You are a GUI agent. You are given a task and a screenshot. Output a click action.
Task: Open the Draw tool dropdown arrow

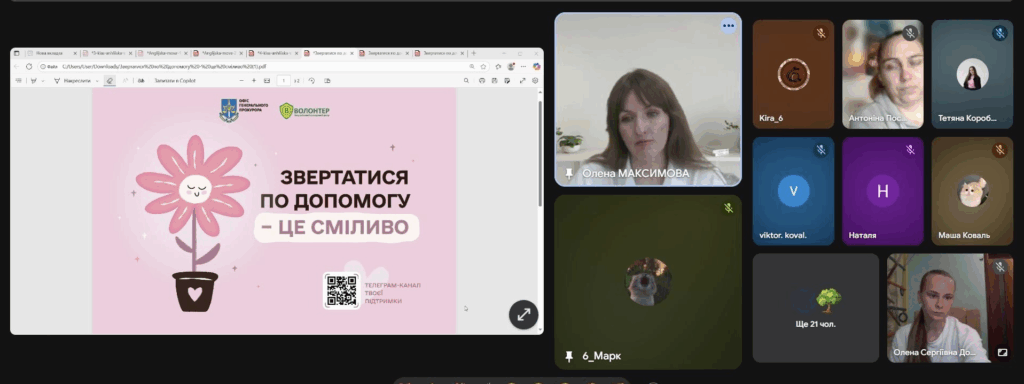pyautogui.click(x=97, y=81)
